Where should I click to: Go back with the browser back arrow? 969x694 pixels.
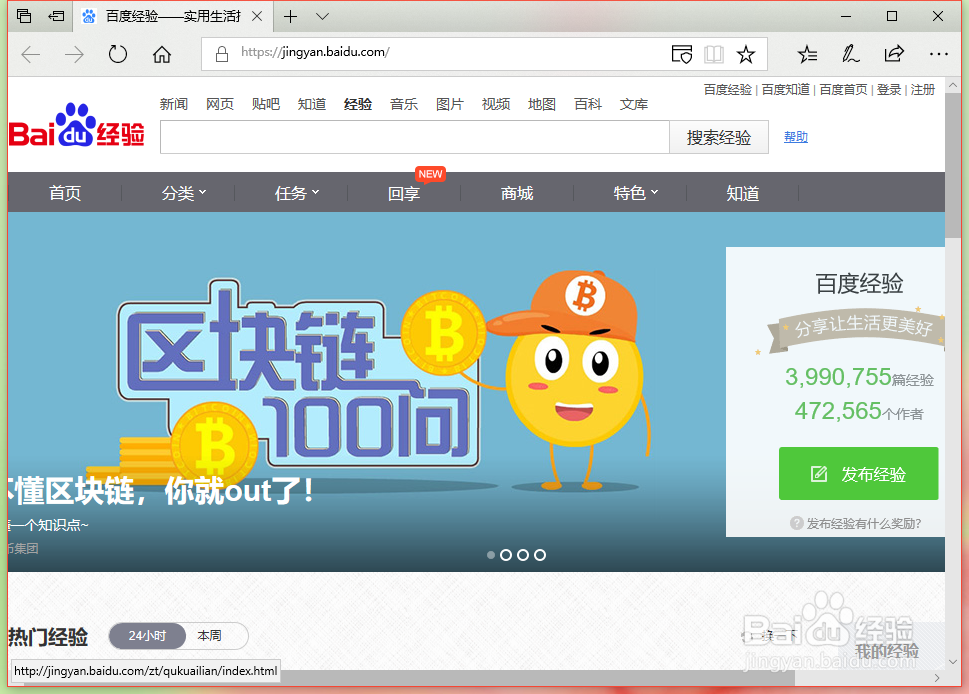(x=30, y=54)
